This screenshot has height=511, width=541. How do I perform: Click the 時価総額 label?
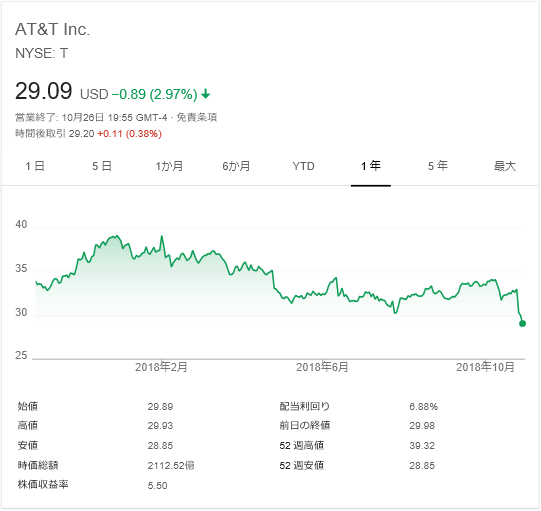38,465
